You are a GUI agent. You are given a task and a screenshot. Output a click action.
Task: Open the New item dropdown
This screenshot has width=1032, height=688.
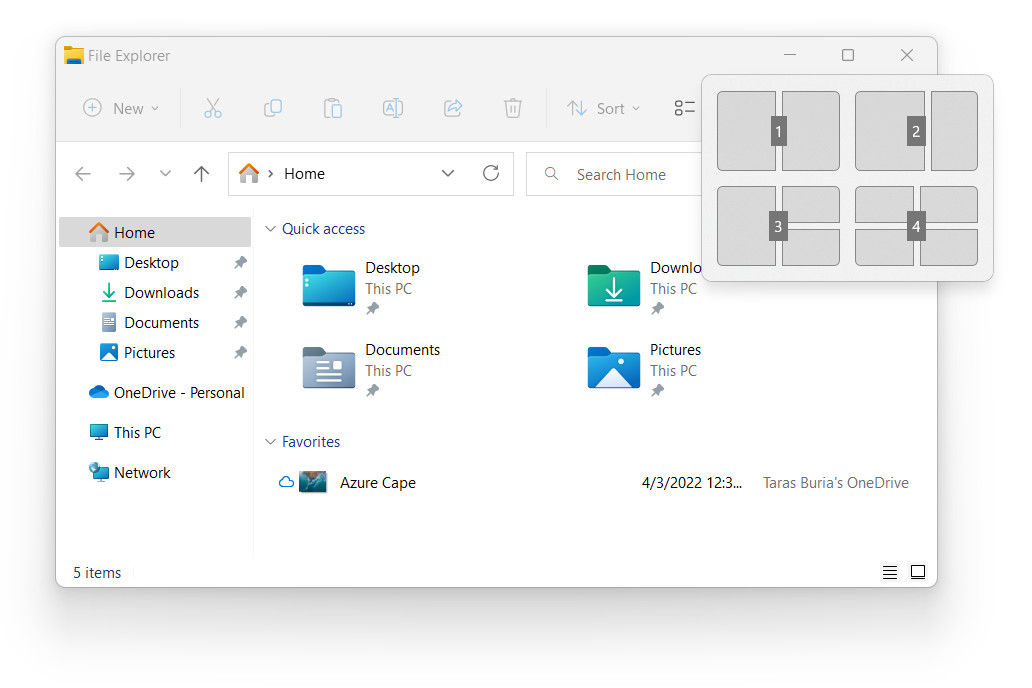pyautogui.click(x=120, y=108)
